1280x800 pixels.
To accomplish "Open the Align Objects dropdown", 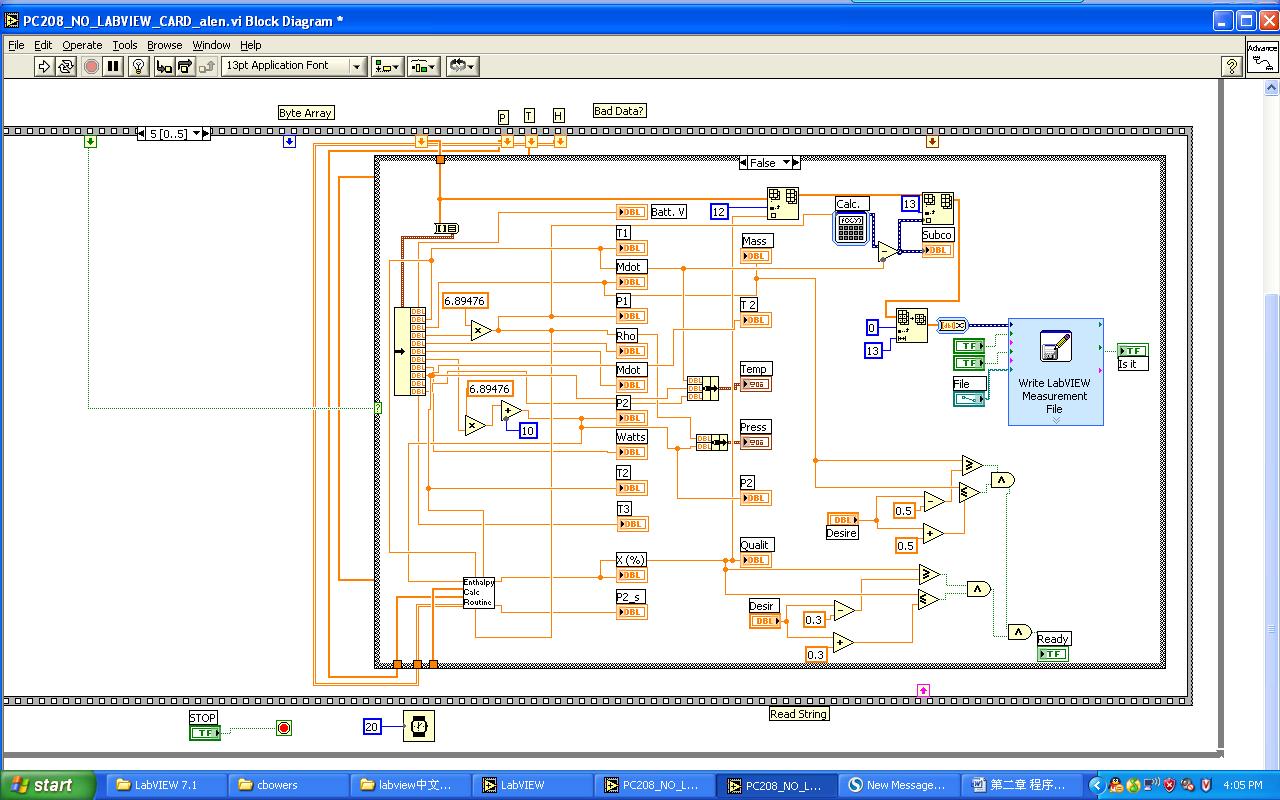I will point(387,66).
